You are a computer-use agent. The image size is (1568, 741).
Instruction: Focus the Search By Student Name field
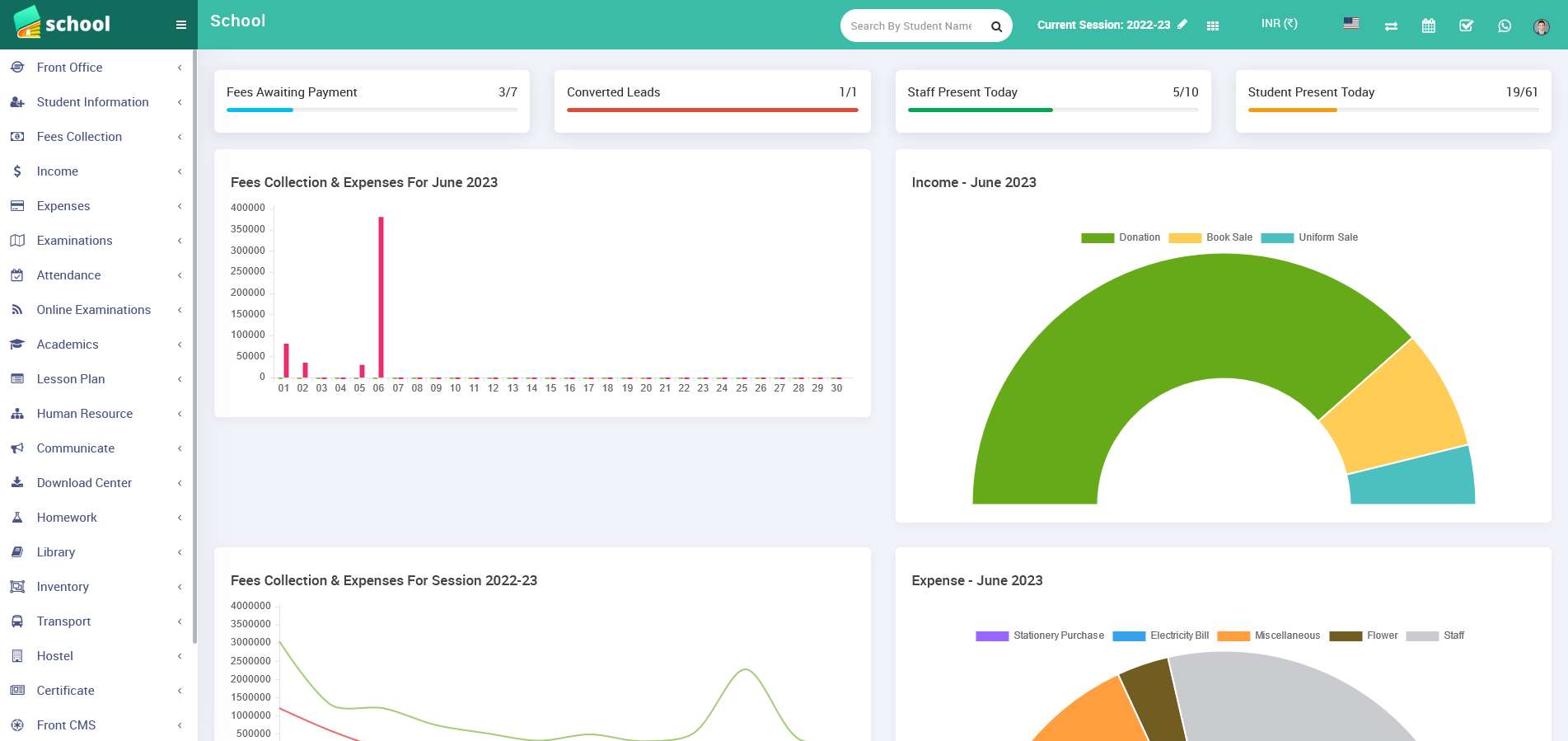(911, 26)
